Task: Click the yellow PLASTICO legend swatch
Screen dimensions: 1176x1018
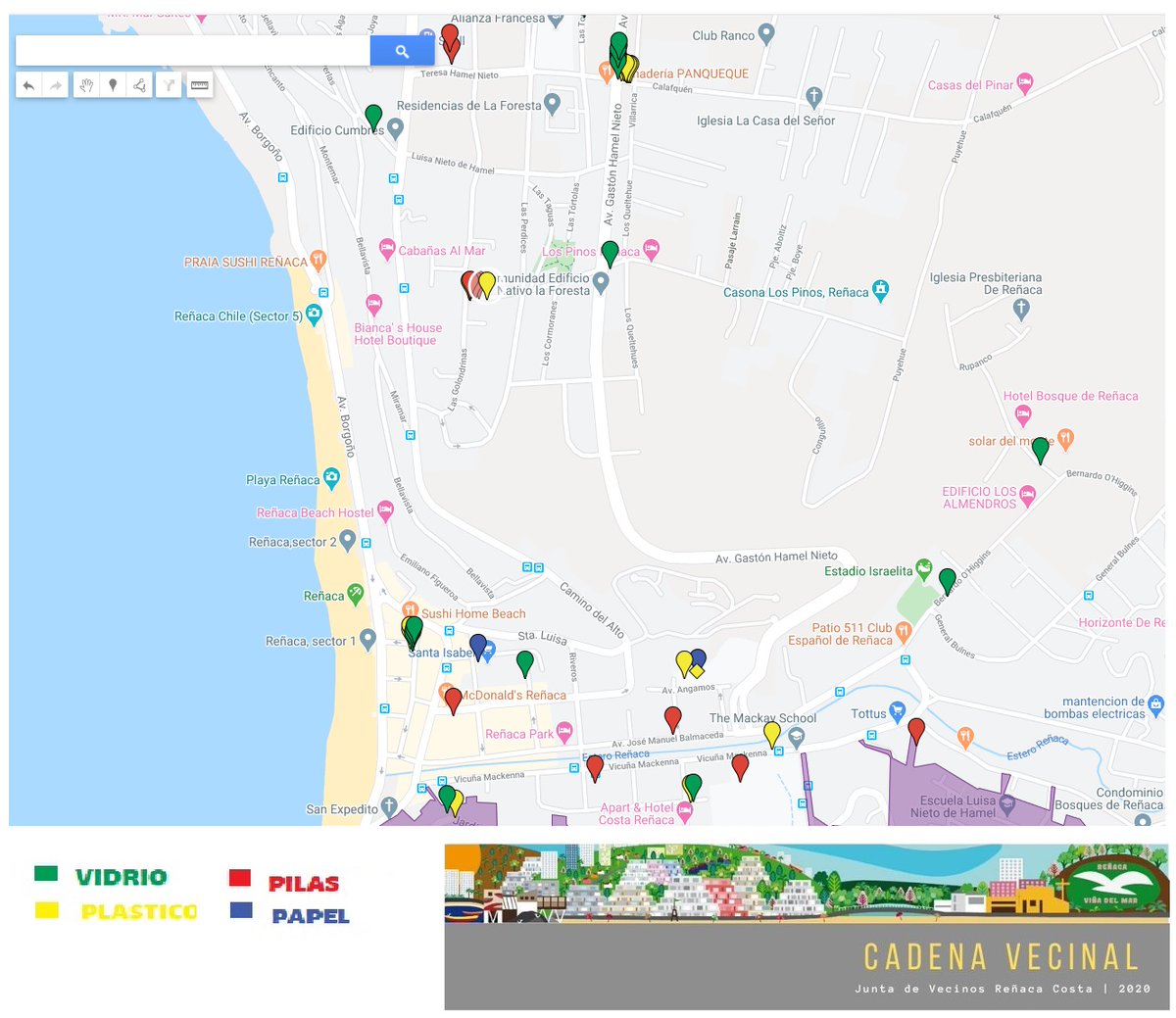Action: pos(46,910)
